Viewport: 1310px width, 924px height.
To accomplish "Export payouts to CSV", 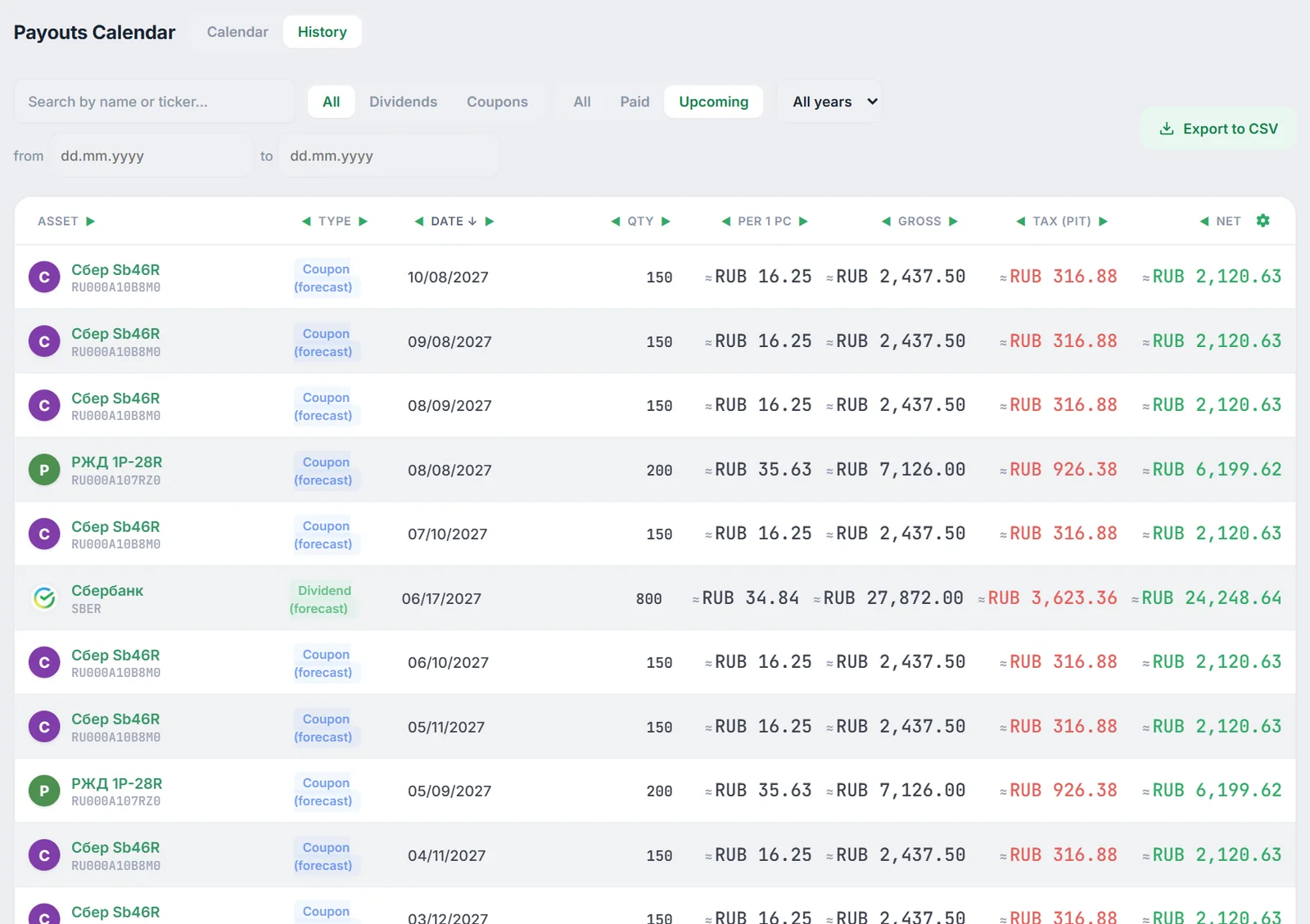I will (x=1218, y=128).
